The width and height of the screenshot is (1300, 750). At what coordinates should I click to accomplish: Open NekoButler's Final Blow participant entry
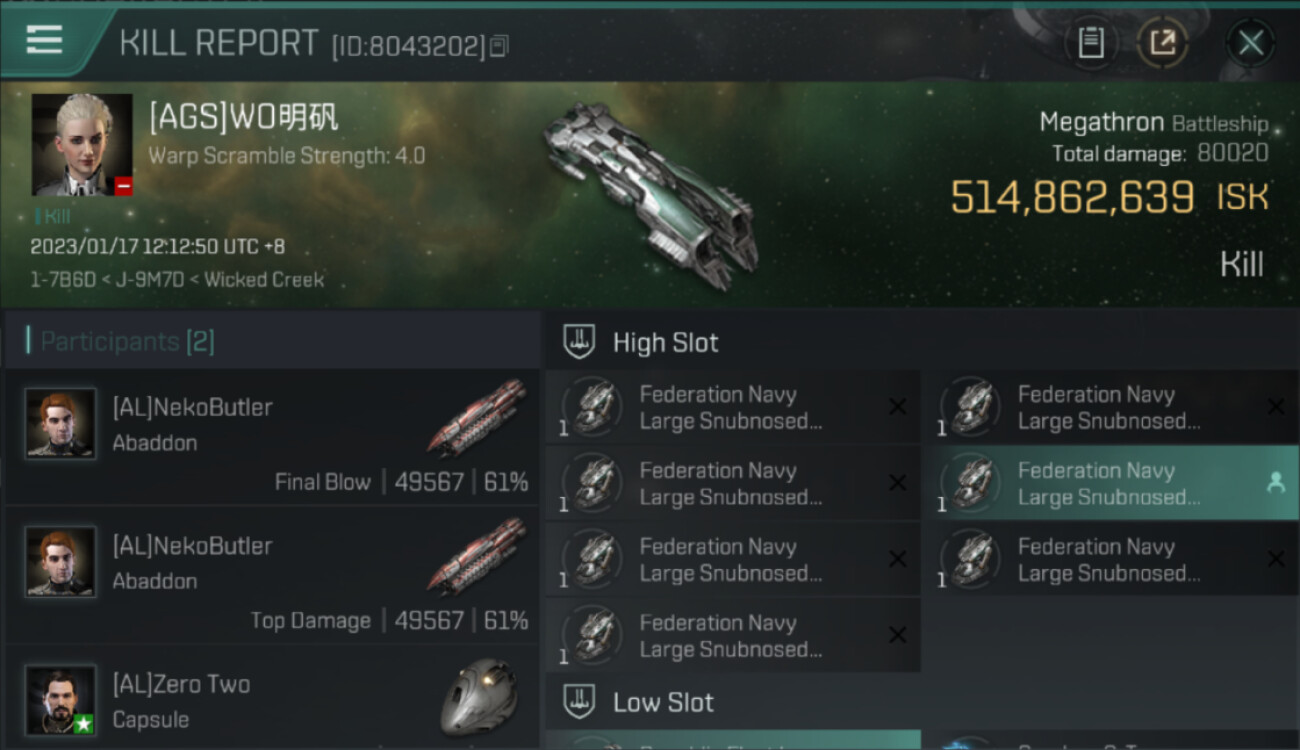pyautogui.click(x=272, y=436)
